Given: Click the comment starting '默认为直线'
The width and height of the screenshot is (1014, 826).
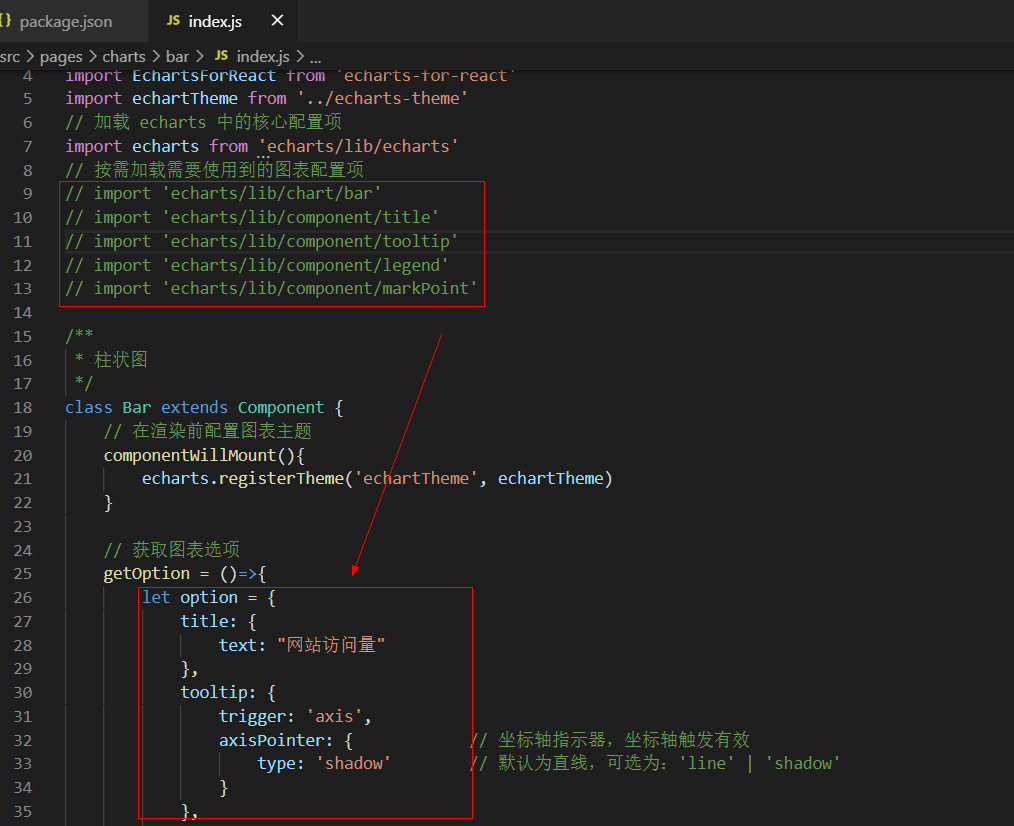Looking at the screenshot, I should (x=669, y=764).
